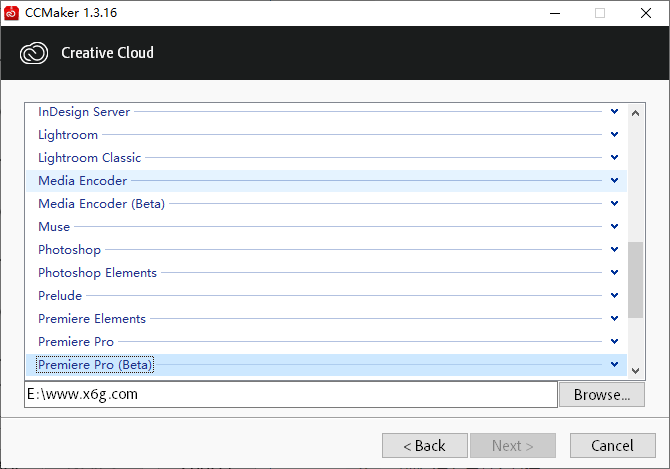Select the Prelude list entry

[60, 296]
